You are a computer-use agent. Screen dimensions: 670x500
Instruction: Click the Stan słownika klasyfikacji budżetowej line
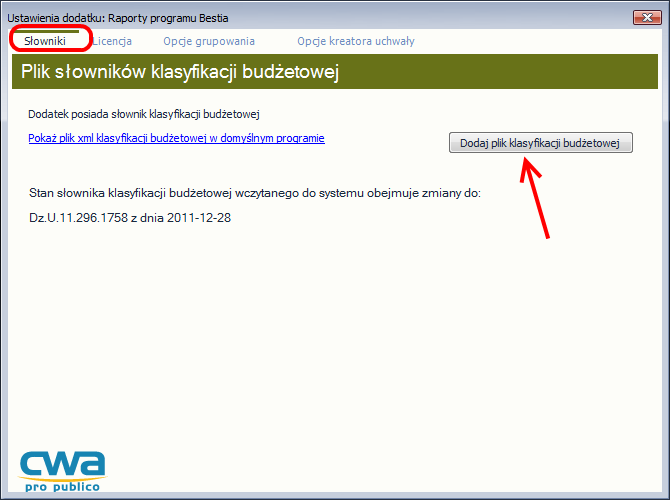click(x=255, y=193)
